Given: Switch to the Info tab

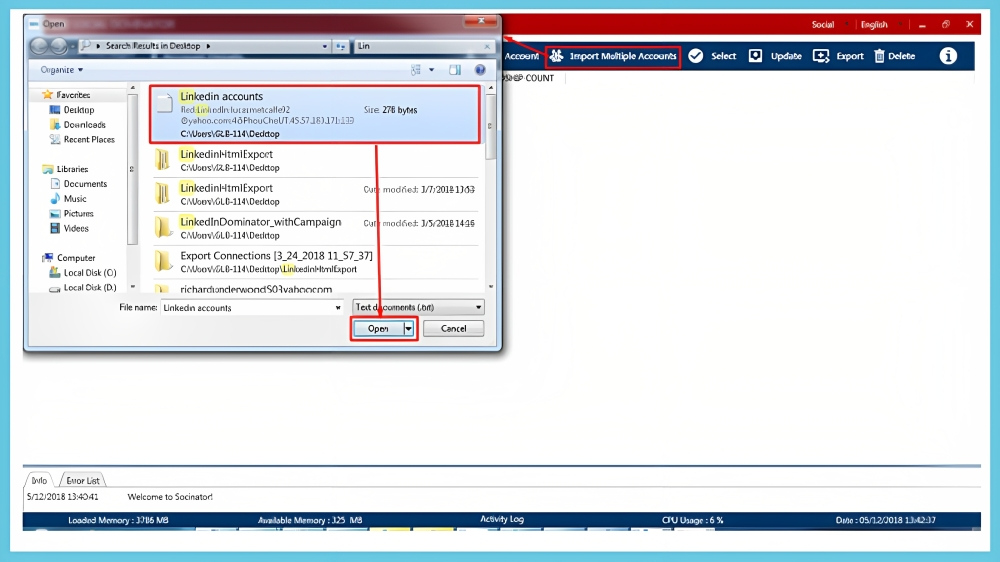Looking at the screenshot, I should 39,480.
